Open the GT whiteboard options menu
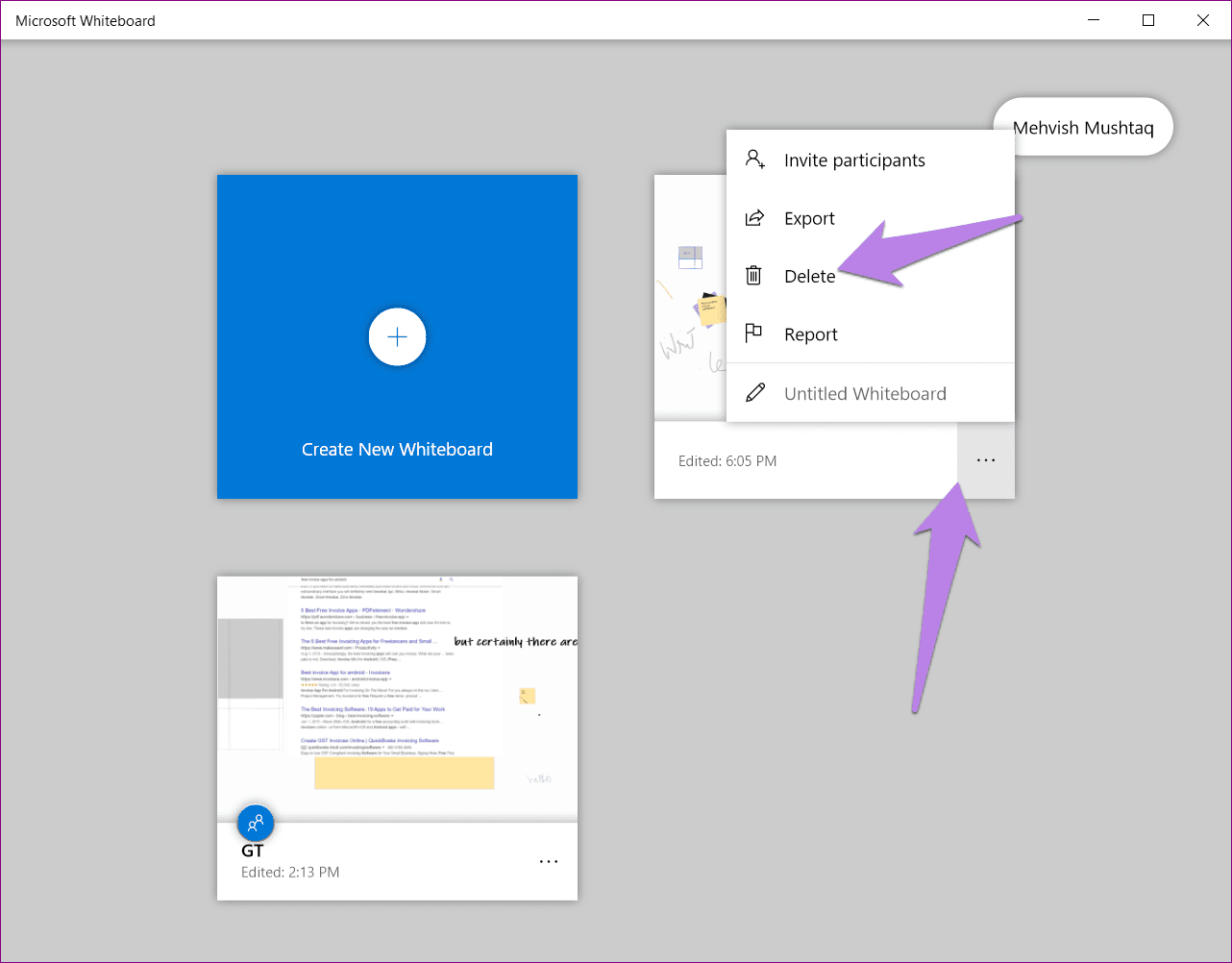The image size is (1232, 963). click(x=549, y=862)
